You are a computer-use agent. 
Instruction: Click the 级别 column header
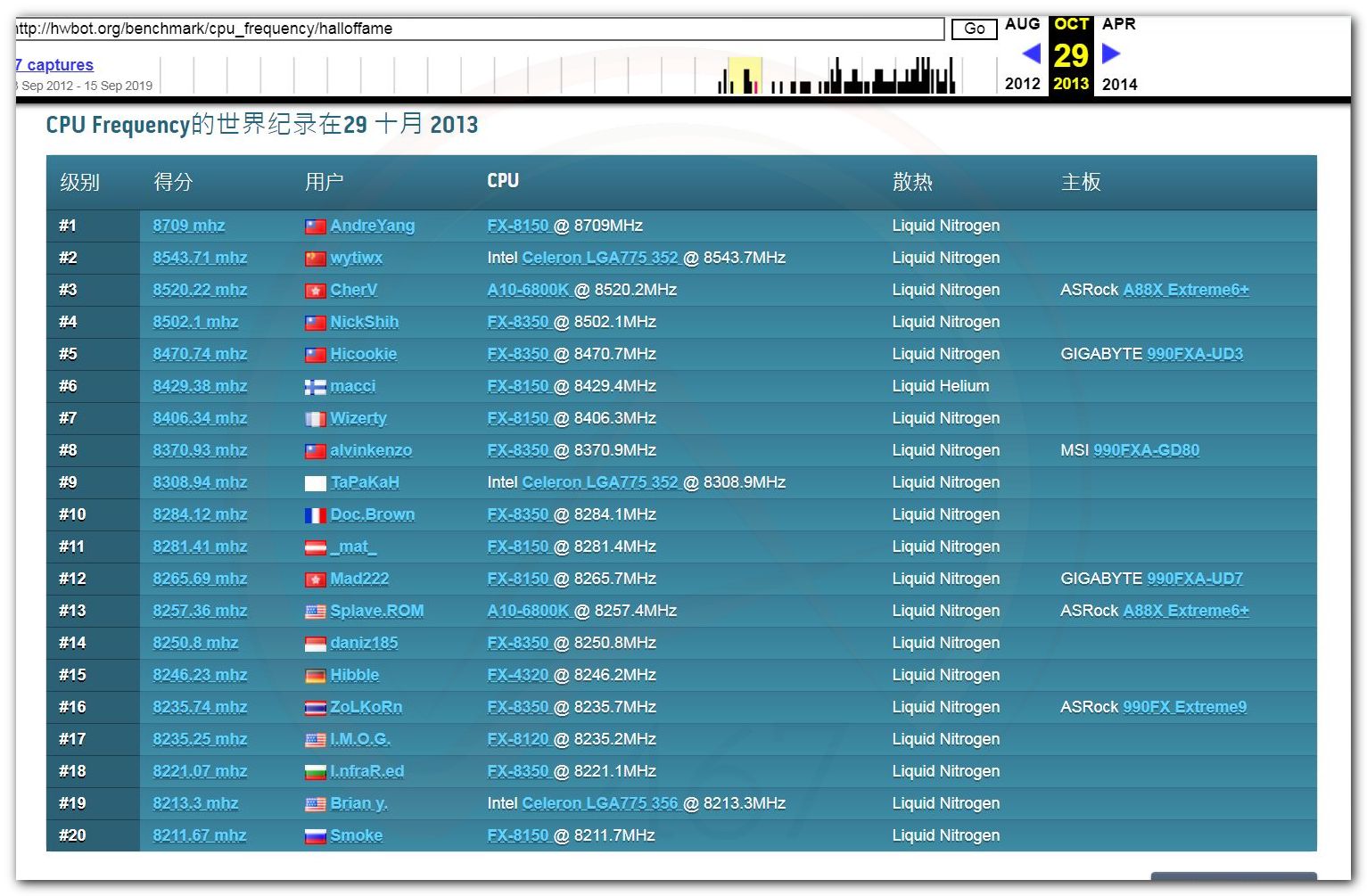point(79,182)
